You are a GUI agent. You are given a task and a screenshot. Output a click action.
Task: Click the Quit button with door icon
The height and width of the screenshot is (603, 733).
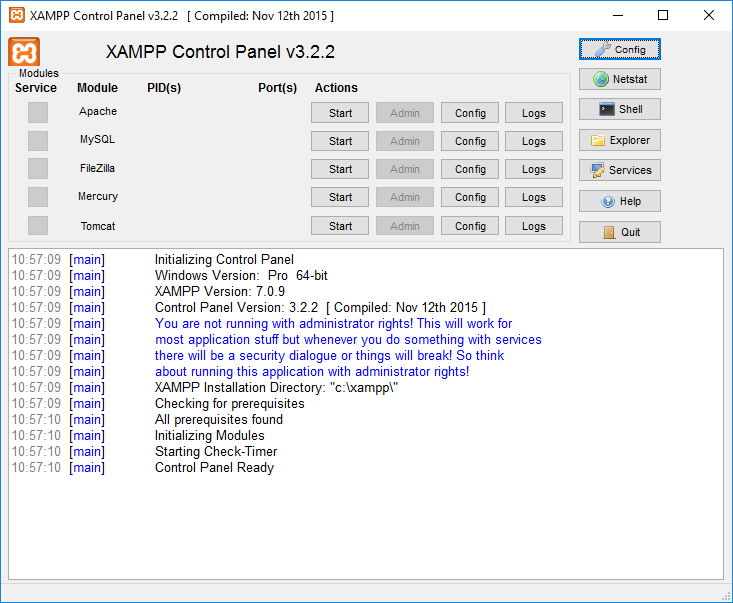620,232
